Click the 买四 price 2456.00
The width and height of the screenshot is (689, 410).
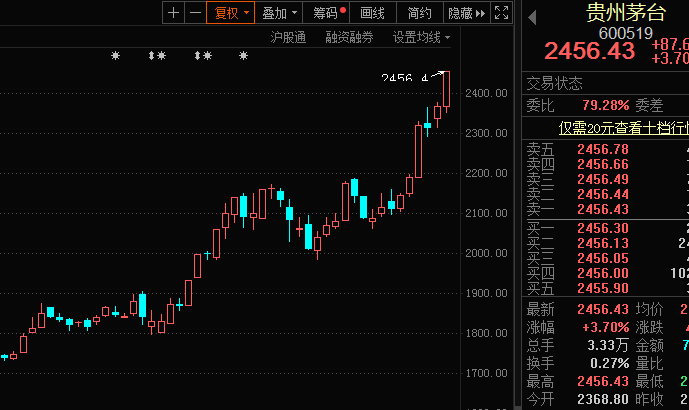coord(603,273)
